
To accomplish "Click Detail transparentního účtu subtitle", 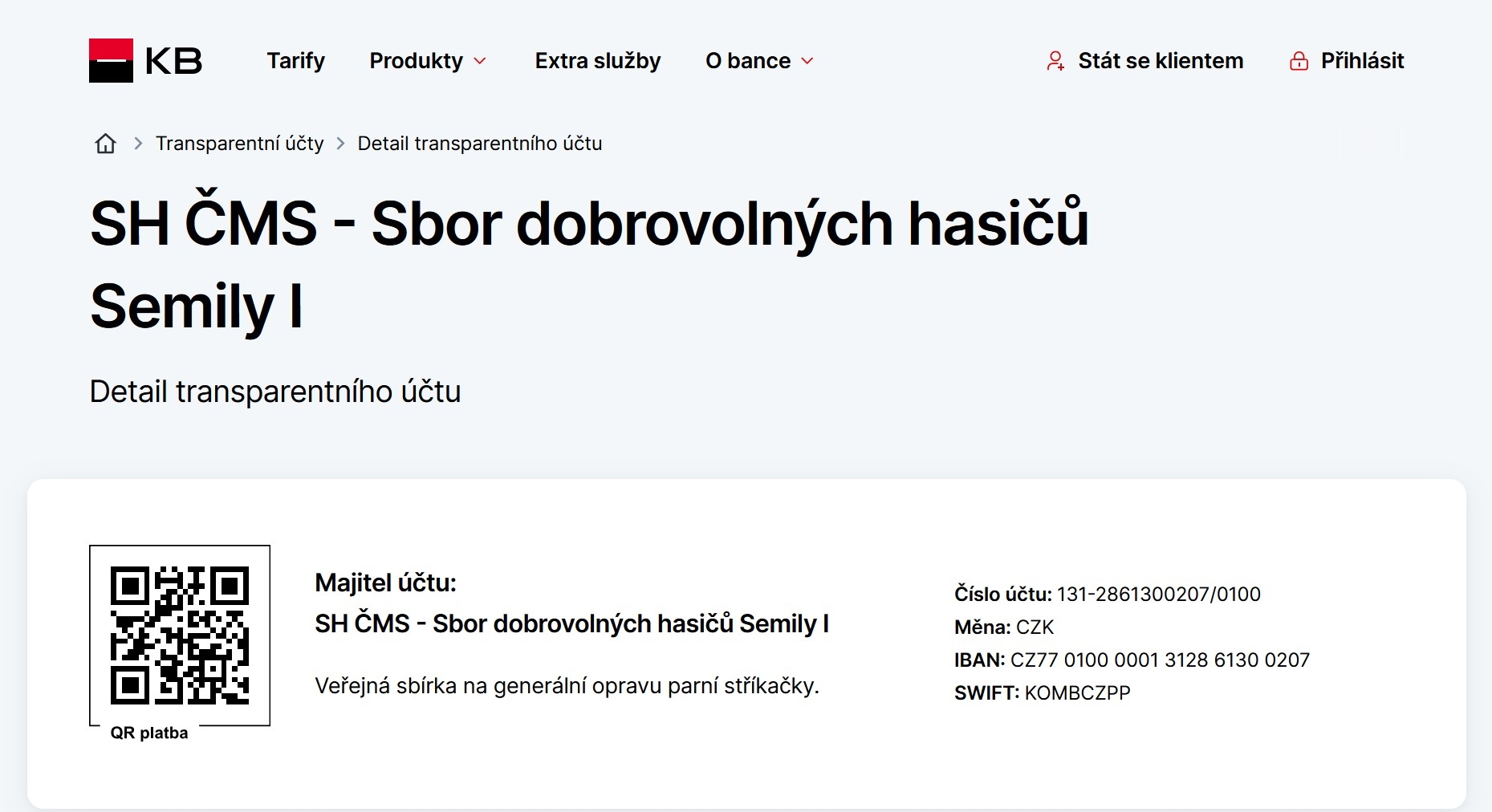I will (275, 392).
